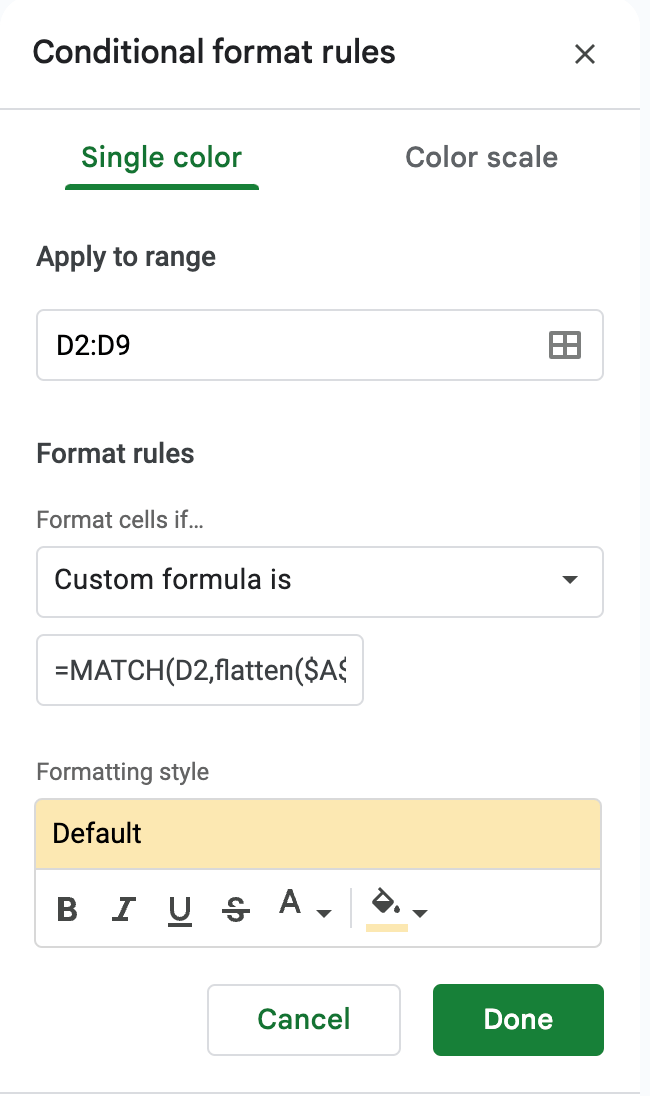The width and height of the screenshot is (650, 1096).
Task: Switch to the Color scale tab
Action: [x=481, y=158]
